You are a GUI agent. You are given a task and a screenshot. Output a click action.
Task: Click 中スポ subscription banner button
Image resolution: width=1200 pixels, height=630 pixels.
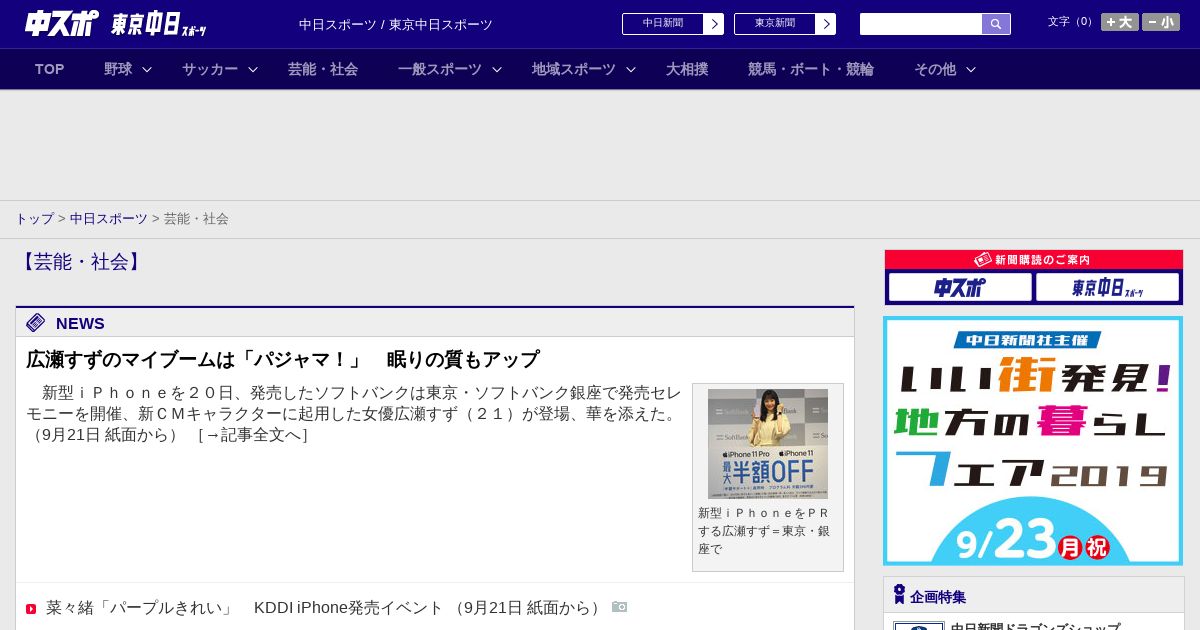(x=960, y=287)
